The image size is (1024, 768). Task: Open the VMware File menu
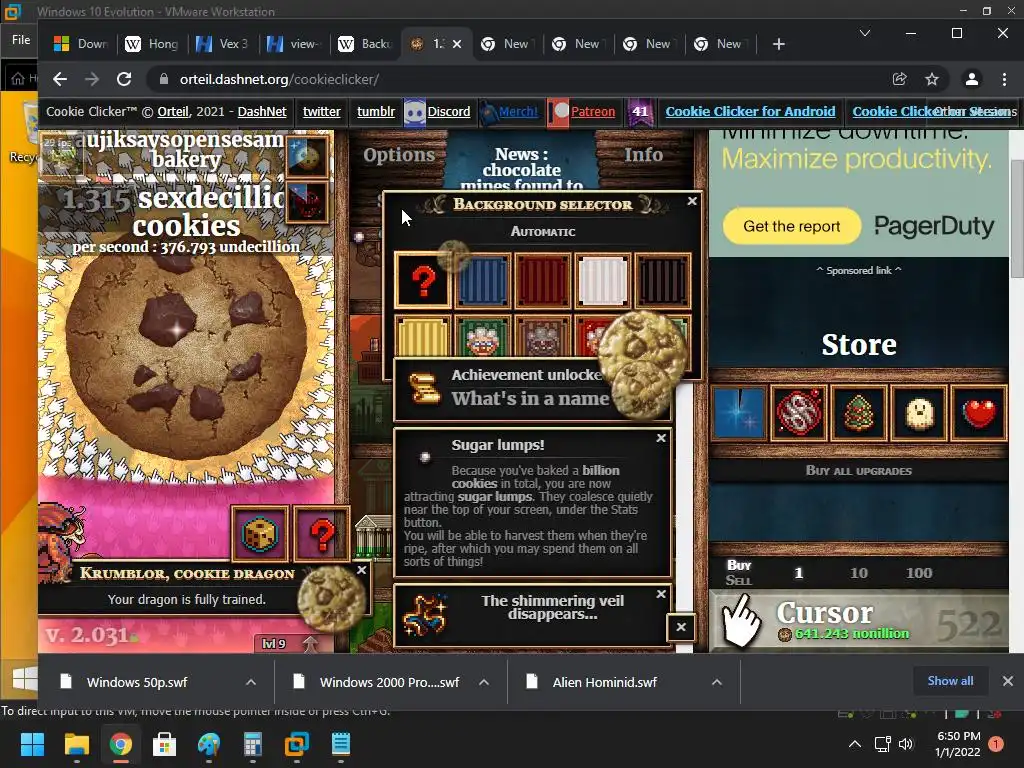[21, 40]
